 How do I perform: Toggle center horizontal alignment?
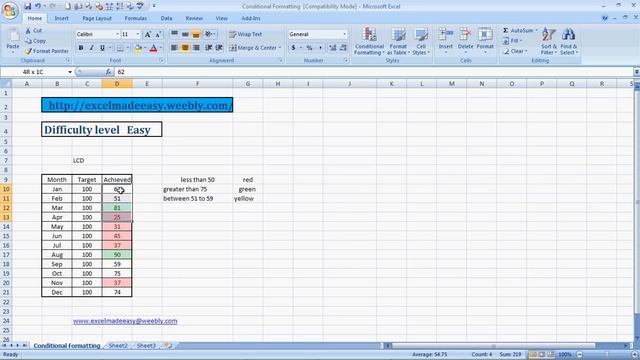pyautogui.click(x=185, y=48)
